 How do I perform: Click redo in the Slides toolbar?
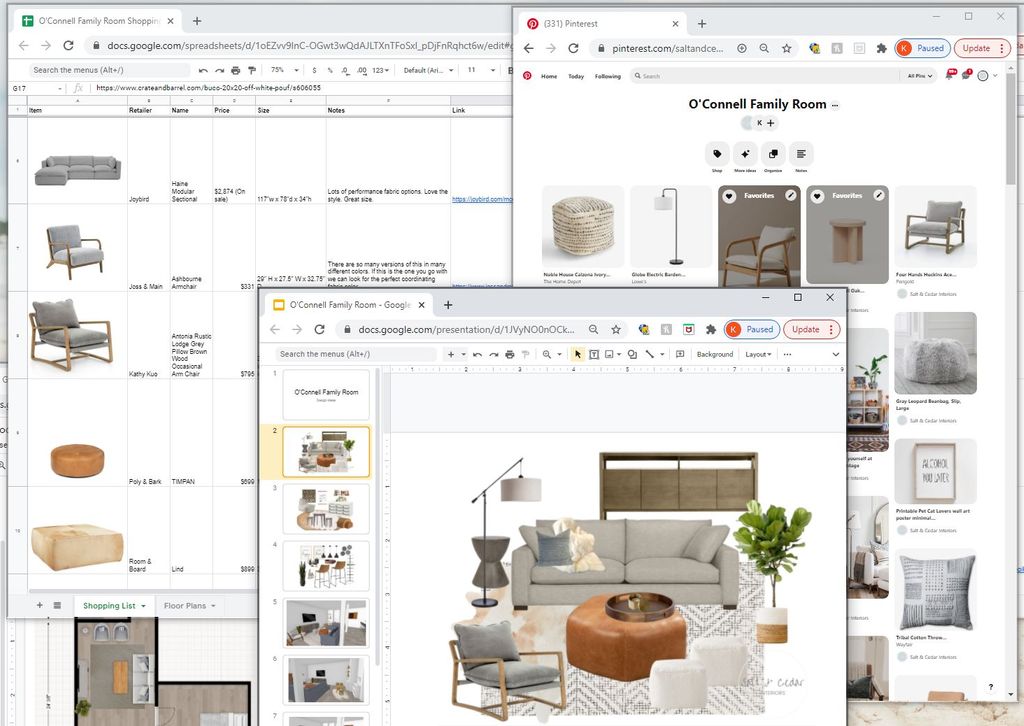click(x=494, y=354)
